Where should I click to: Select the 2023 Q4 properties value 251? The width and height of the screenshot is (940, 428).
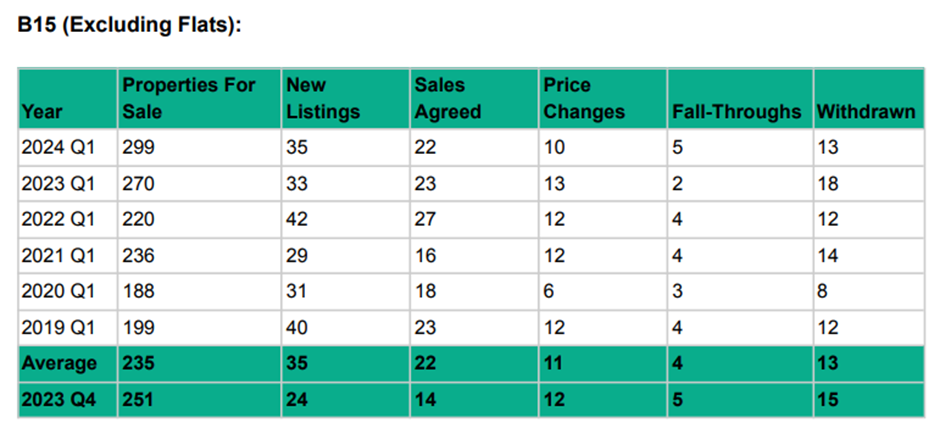(x=138, y=399)
